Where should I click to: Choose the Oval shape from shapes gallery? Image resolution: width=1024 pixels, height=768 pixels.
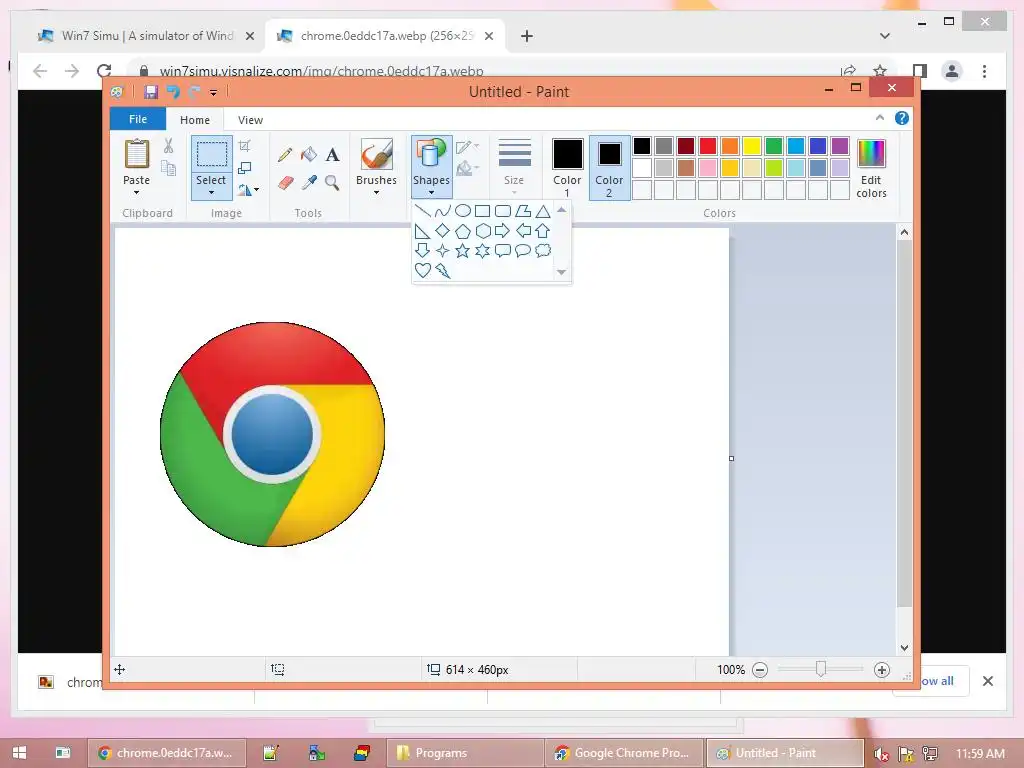pyautogui.click(x=463, y=211)
